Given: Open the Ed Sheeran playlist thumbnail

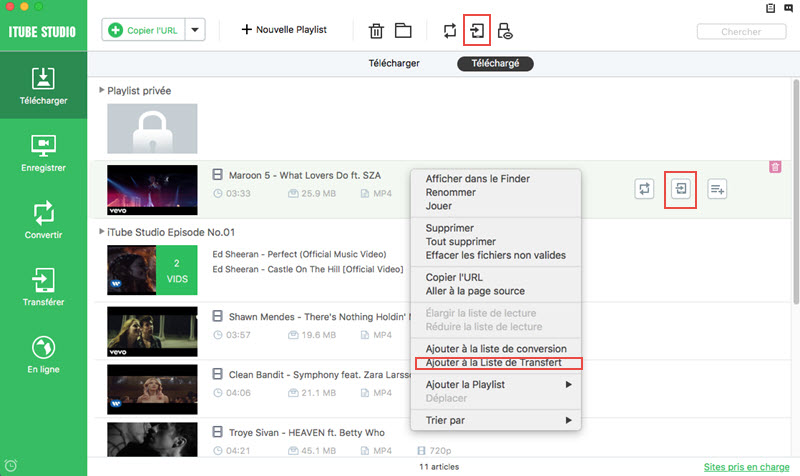Looking at the screenshot, I should point(152,270).
